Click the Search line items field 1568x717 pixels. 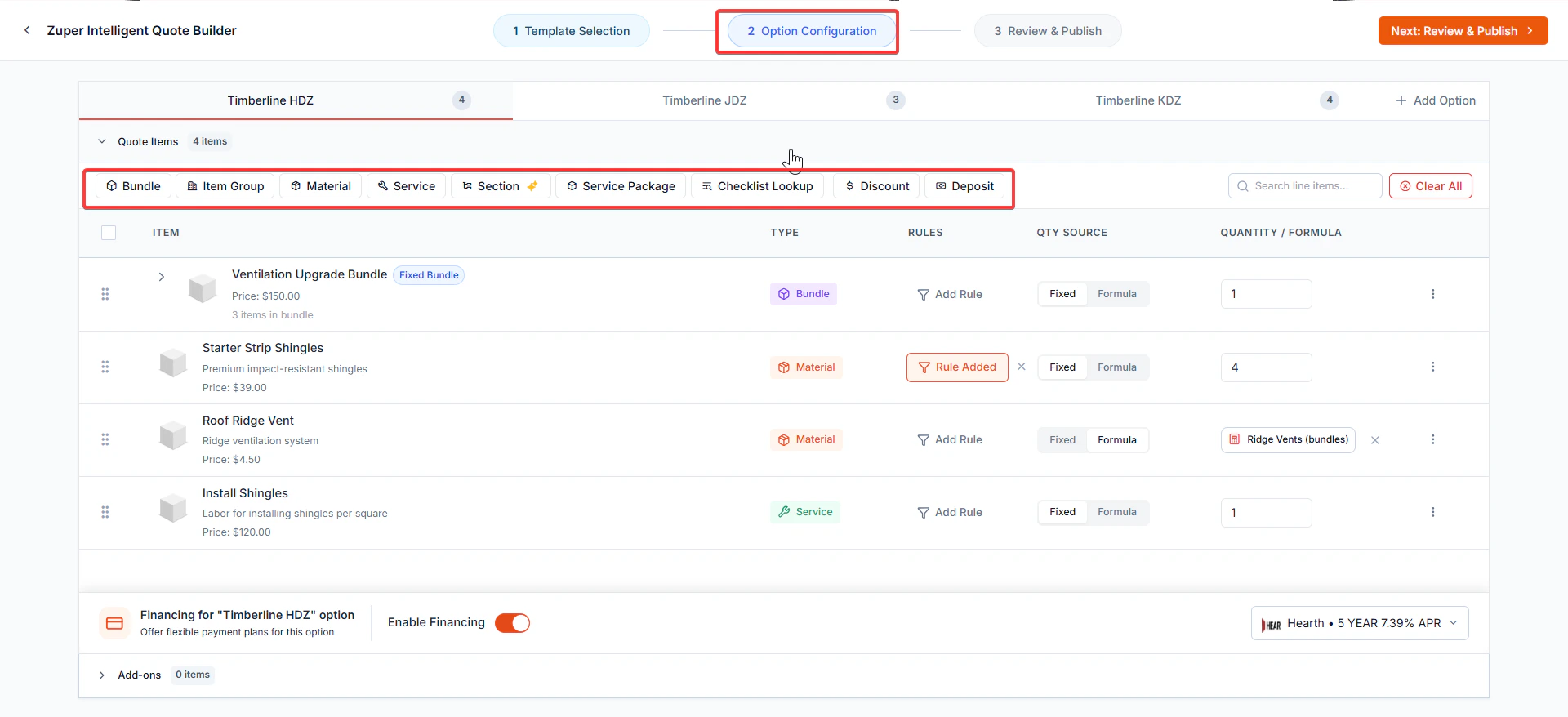click(x=1305, y=186)
